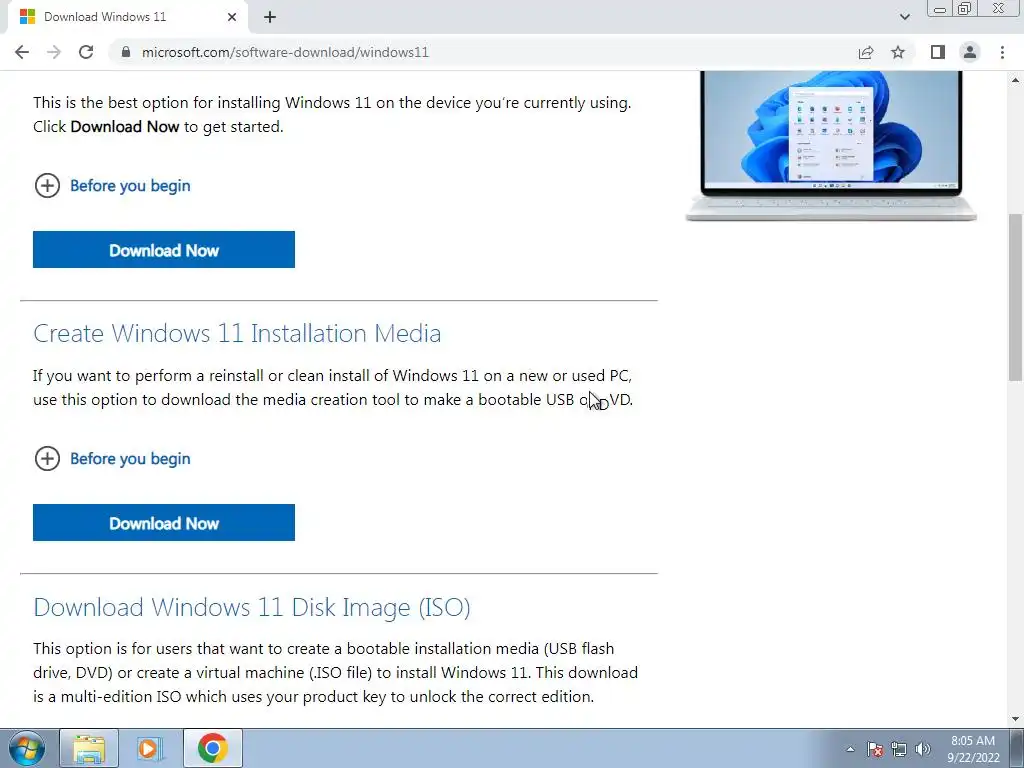Click the Create Windows 11 Installation Media heading
Viewport: 1024px width, 768px height.
coord(237,334)
